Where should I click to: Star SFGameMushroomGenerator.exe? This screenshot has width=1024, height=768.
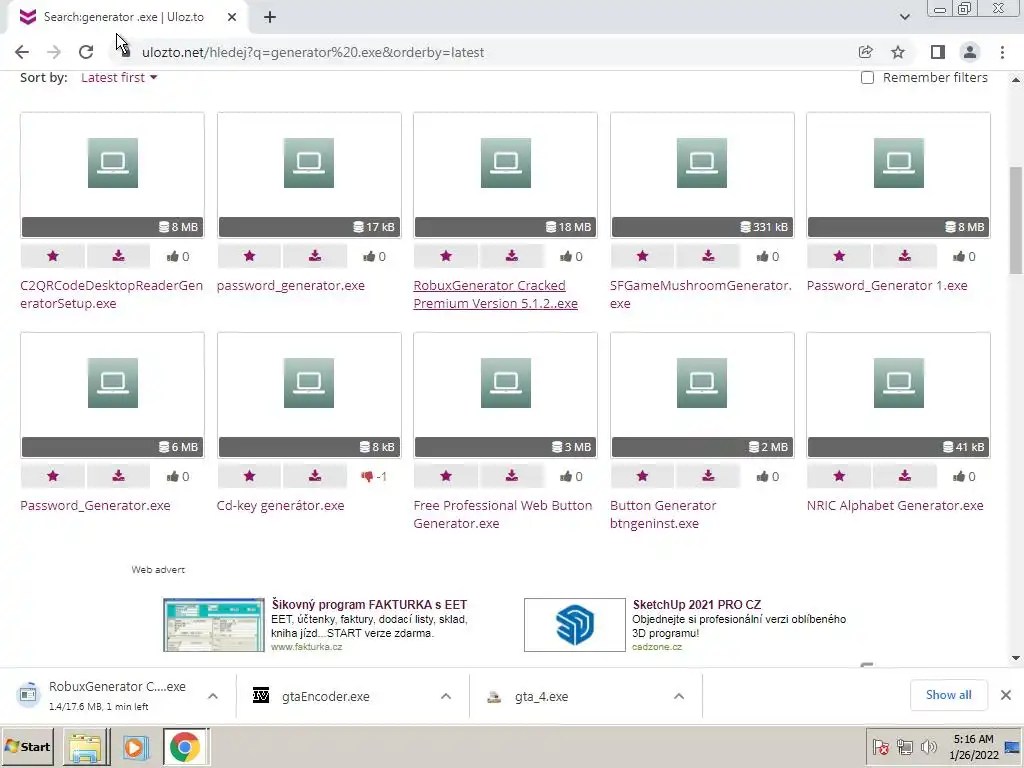coord(643,256)
